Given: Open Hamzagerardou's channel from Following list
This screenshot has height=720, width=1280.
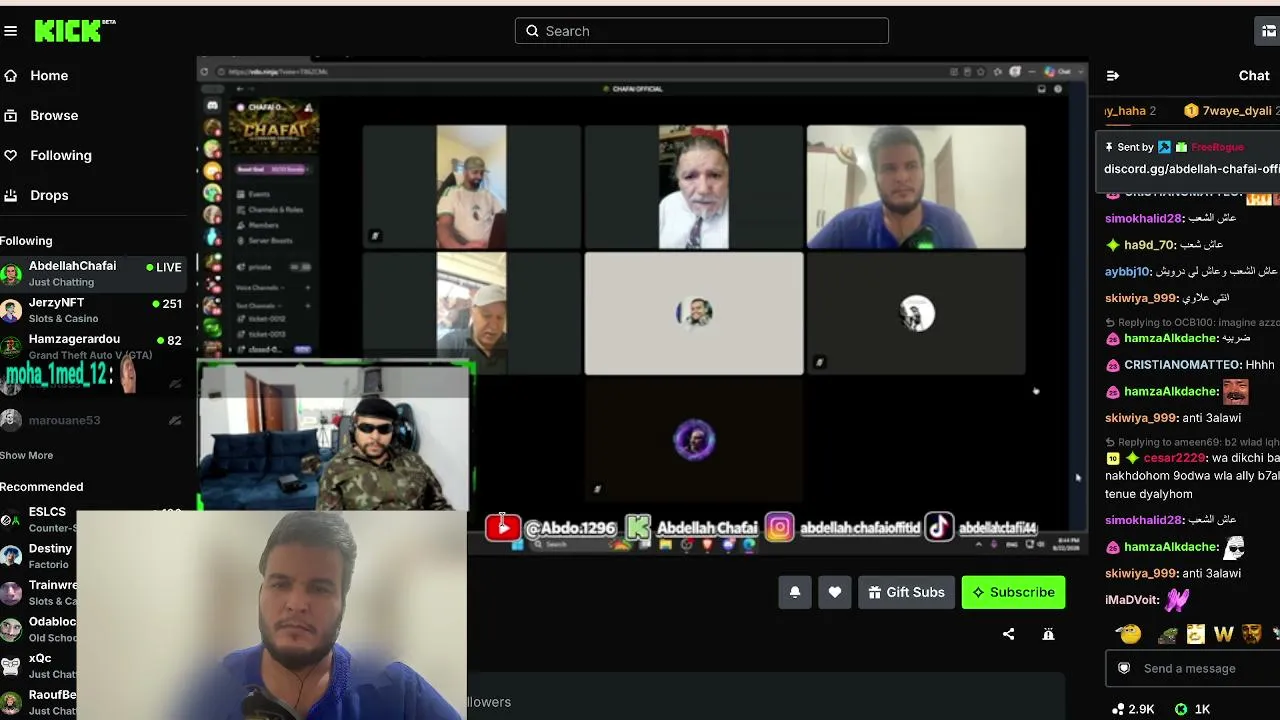Looking at the screenshot, I should (x=92, y=347).
